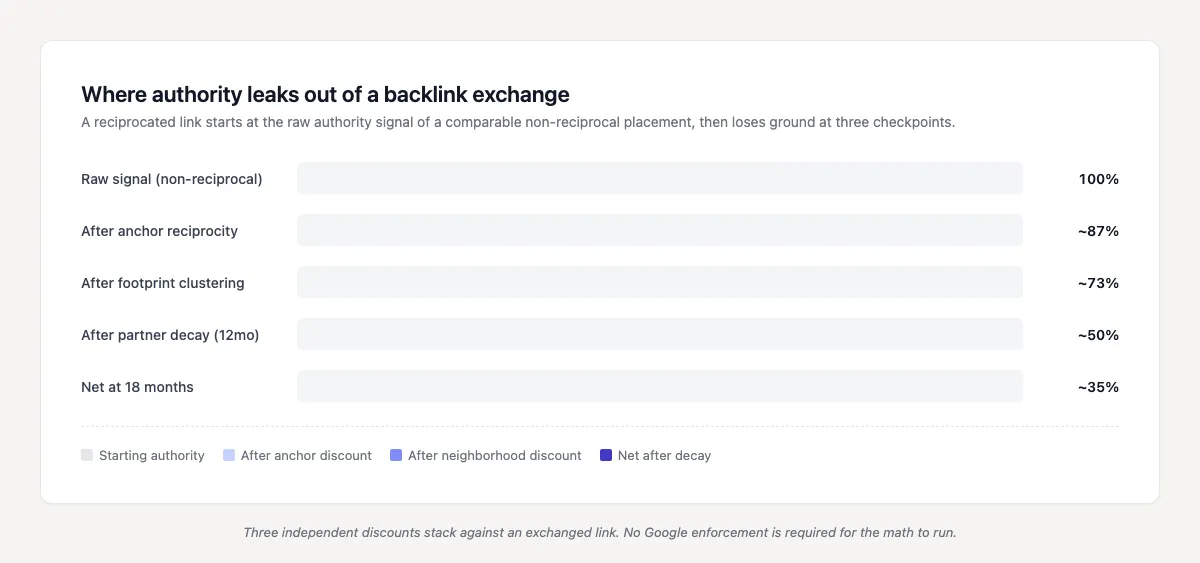Select the After footprint clustering bar
1200x563 pixels.
(660, 282)
